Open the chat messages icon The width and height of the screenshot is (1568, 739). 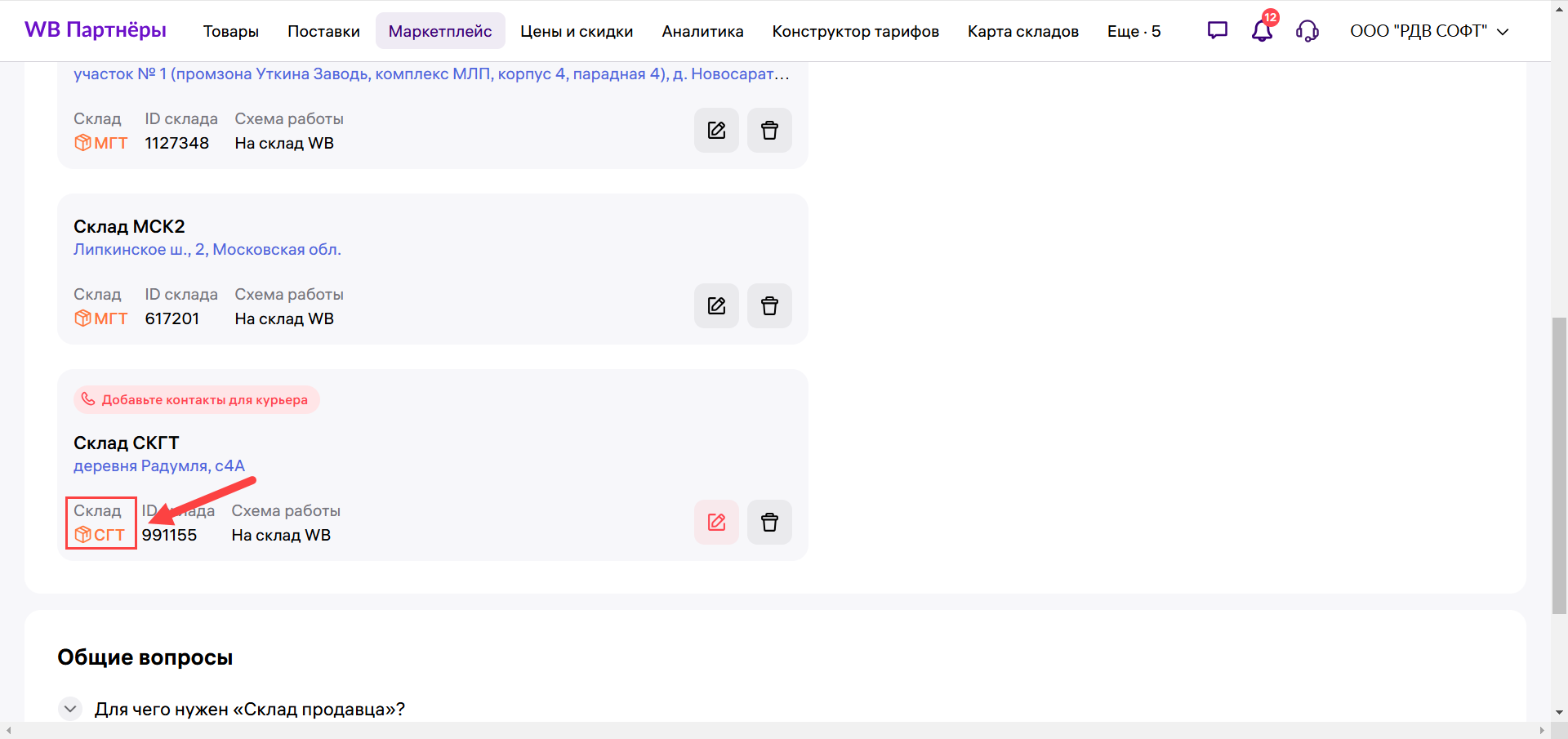1218,31
